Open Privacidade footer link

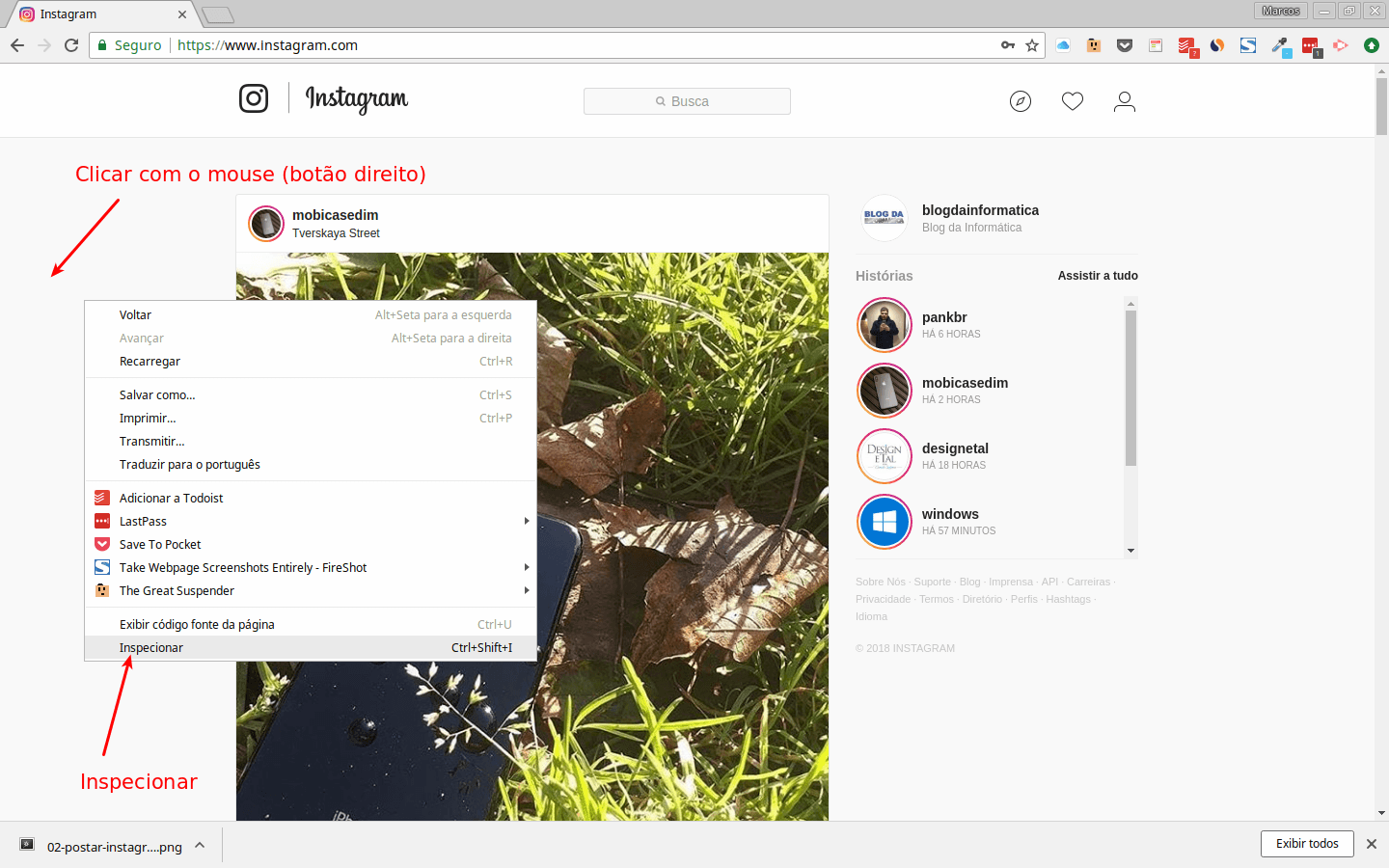point(883,600)
